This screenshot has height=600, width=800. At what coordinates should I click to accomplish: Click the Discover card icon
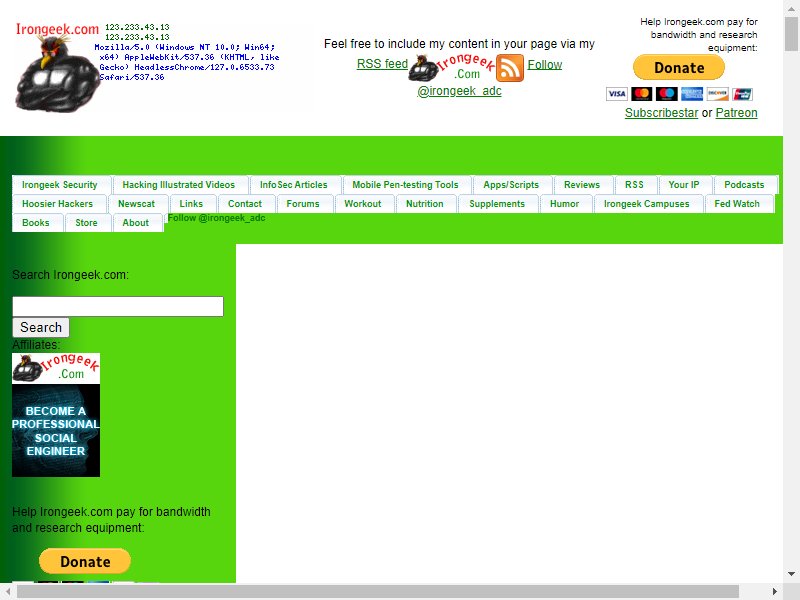pos(717,94)
